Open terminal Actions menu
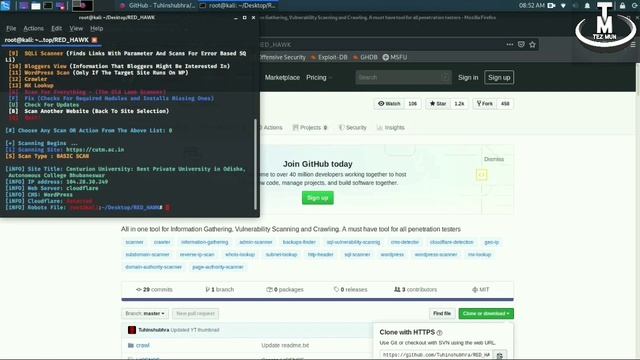The width and height of the screenshot is (640, 360). pos(33,28)
